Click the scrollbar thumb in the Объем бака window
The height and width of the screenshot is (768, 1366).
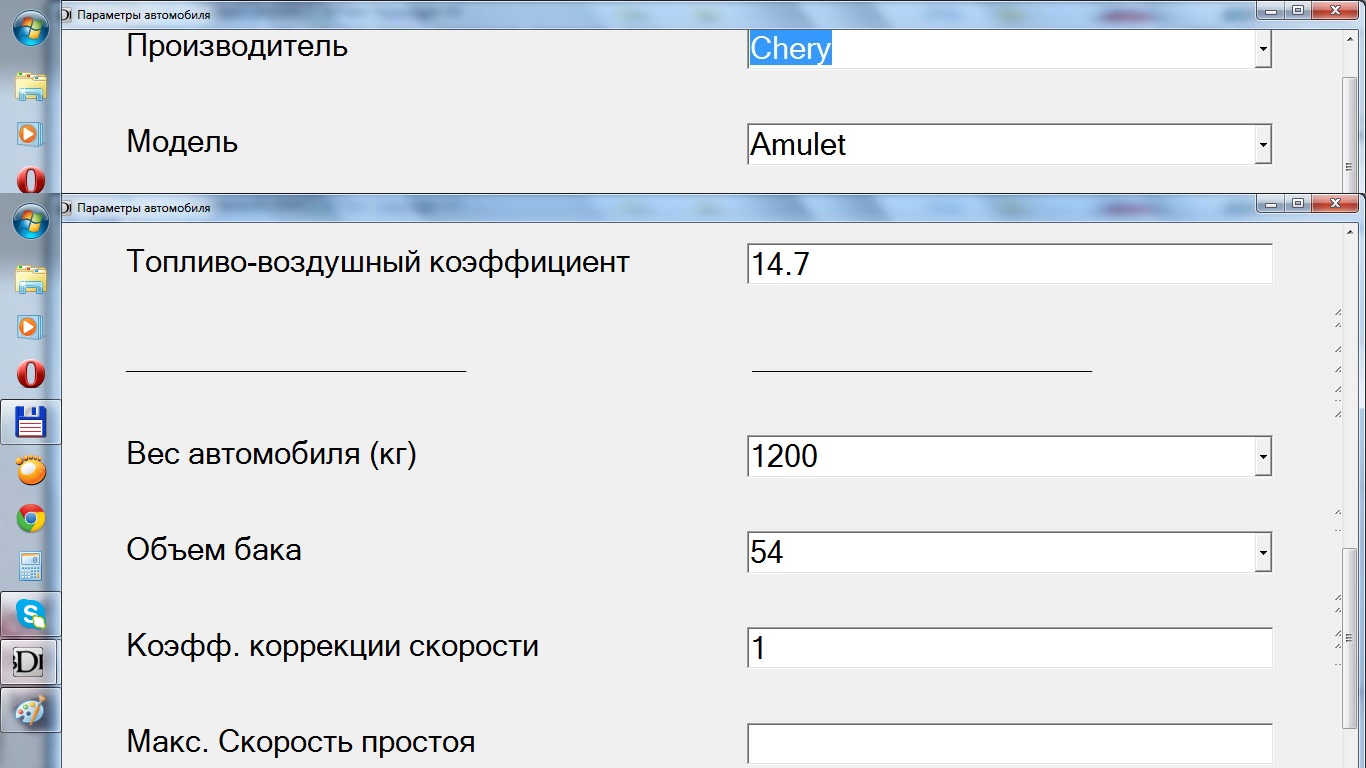click(x=1351, y=638)
